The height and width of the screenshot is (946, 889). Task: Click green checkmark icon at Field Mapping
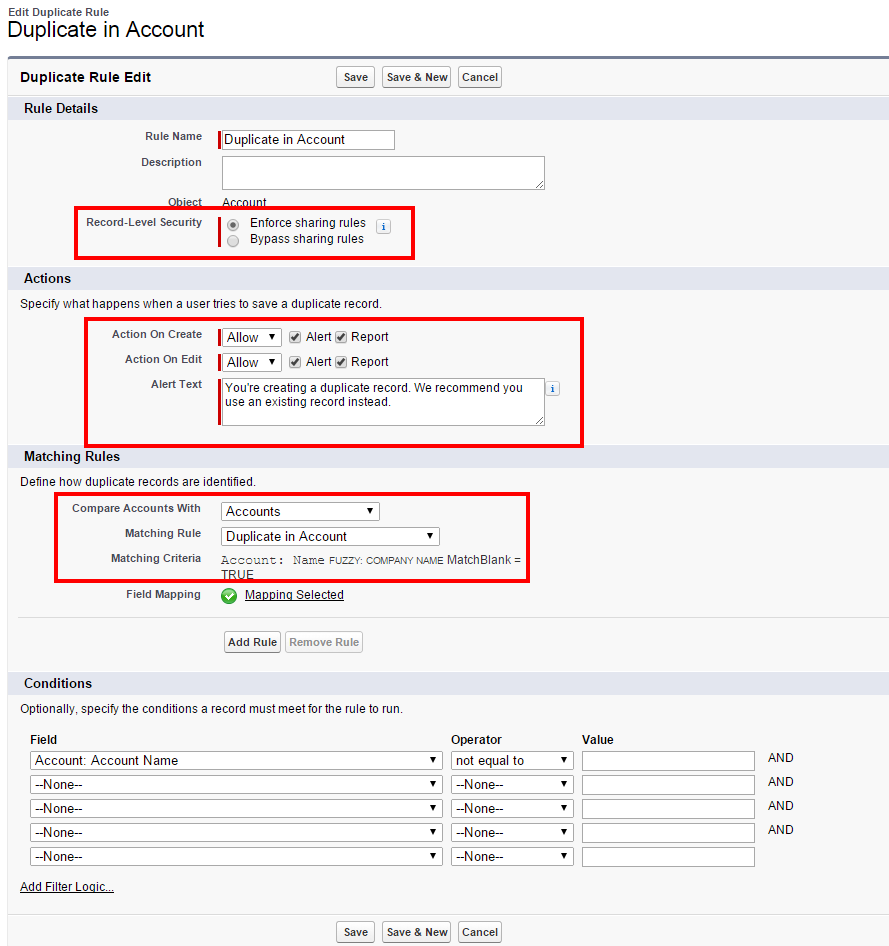point(229,596)
